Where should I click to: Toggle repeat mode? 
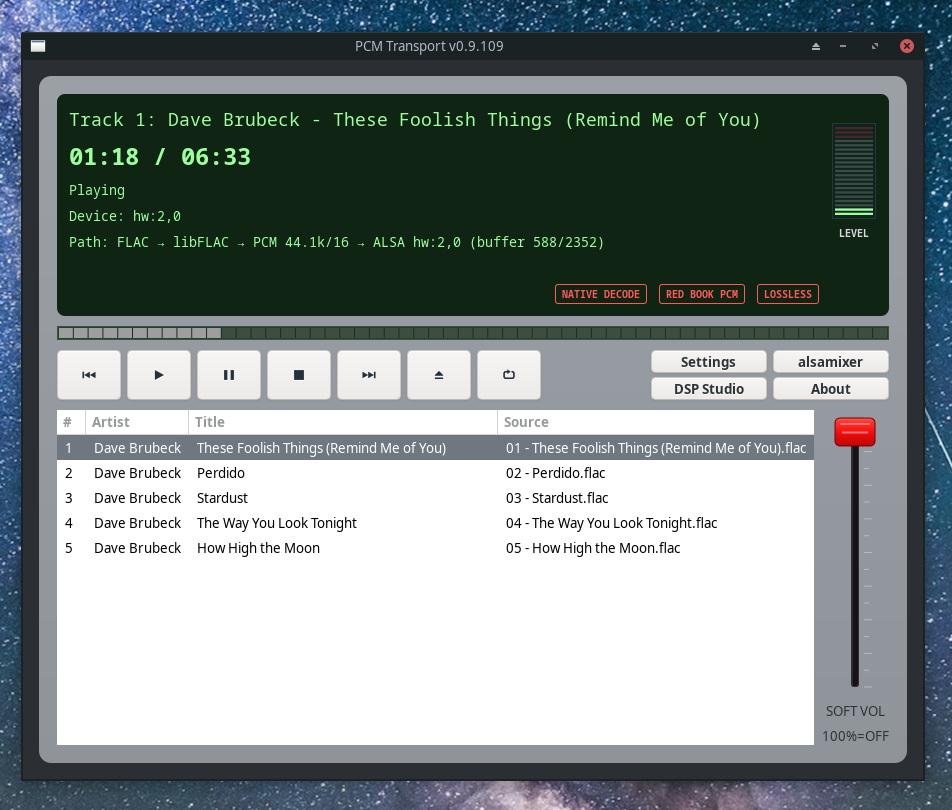coord(509,375)
